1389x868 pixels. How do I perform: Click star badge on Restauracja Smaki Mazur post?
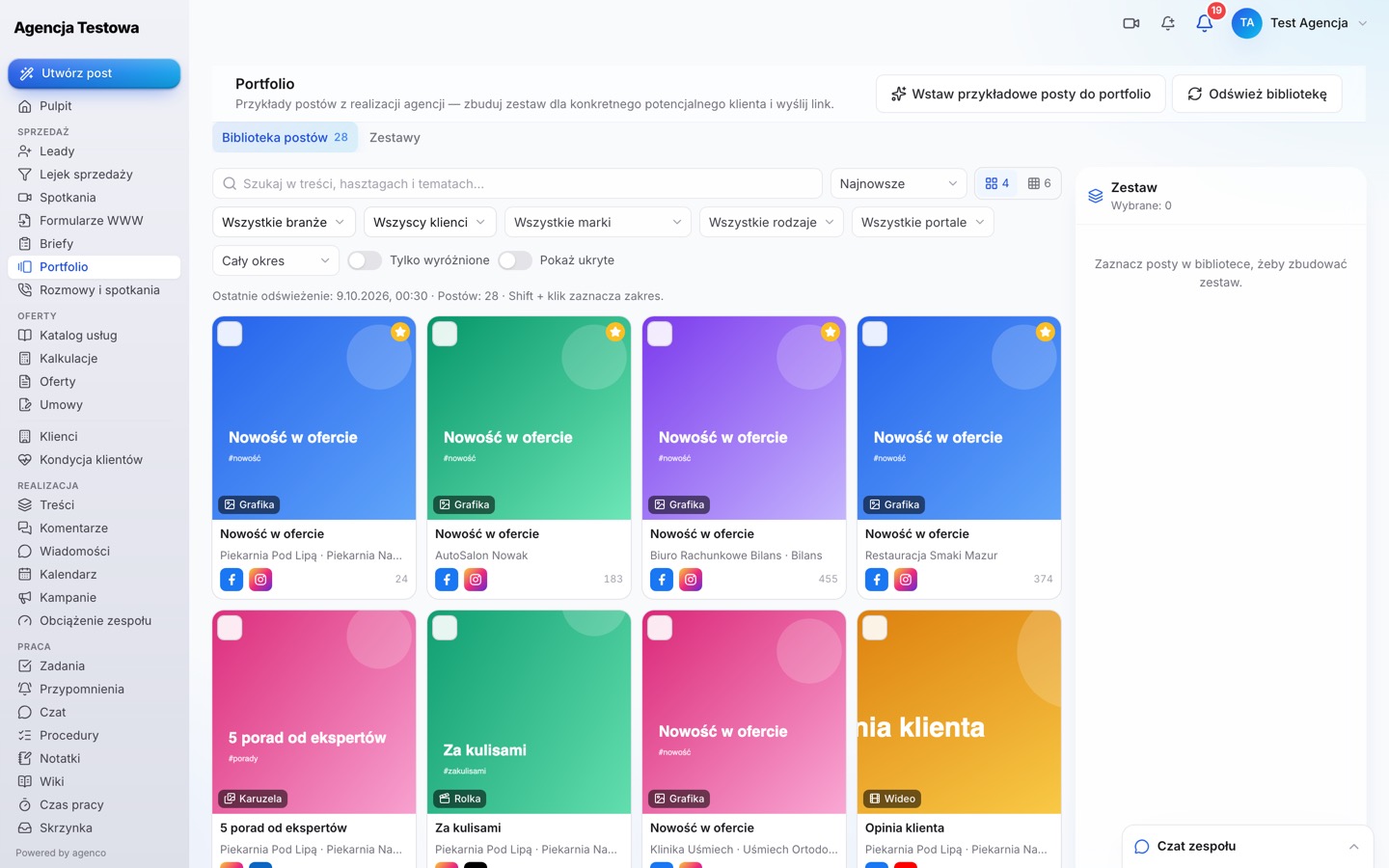tap(1045, 332)
